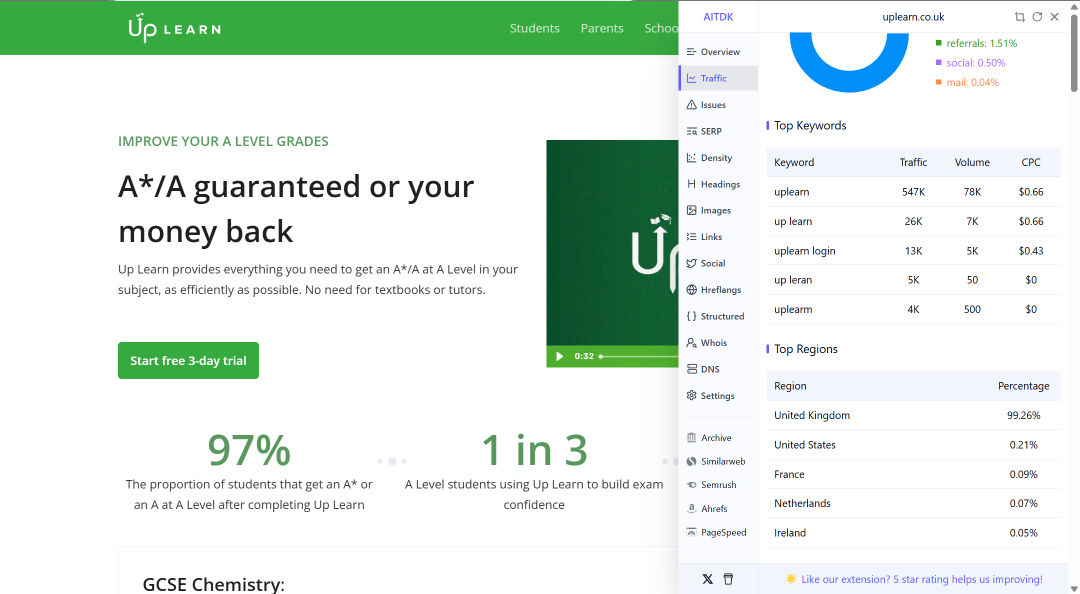
Task: Click the DNS server icon
Action: pos(692,369)
